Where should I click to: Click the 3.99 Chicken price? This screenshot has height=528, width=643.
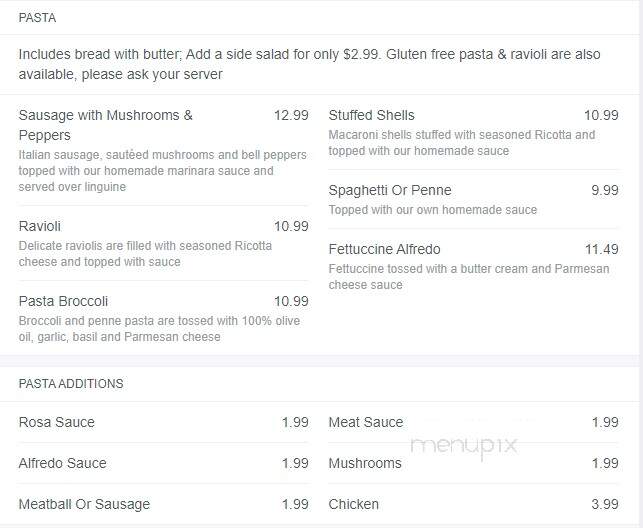(x=605, y=504)
